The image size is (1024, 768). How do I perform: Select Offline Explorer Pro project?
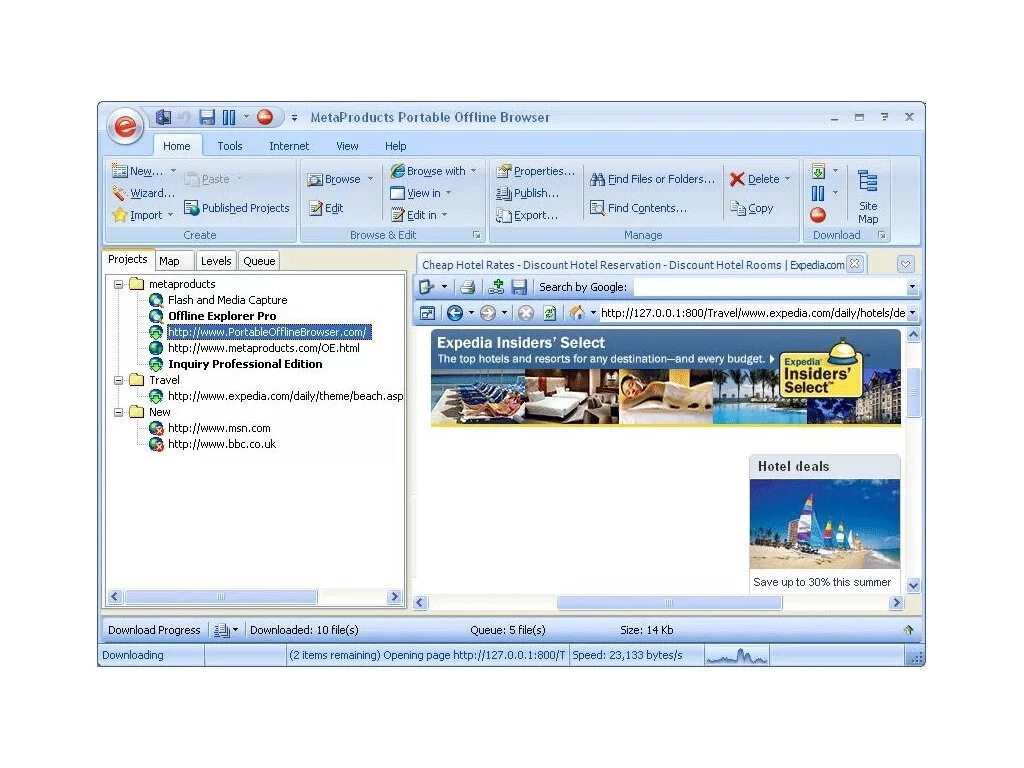[222, 316]
